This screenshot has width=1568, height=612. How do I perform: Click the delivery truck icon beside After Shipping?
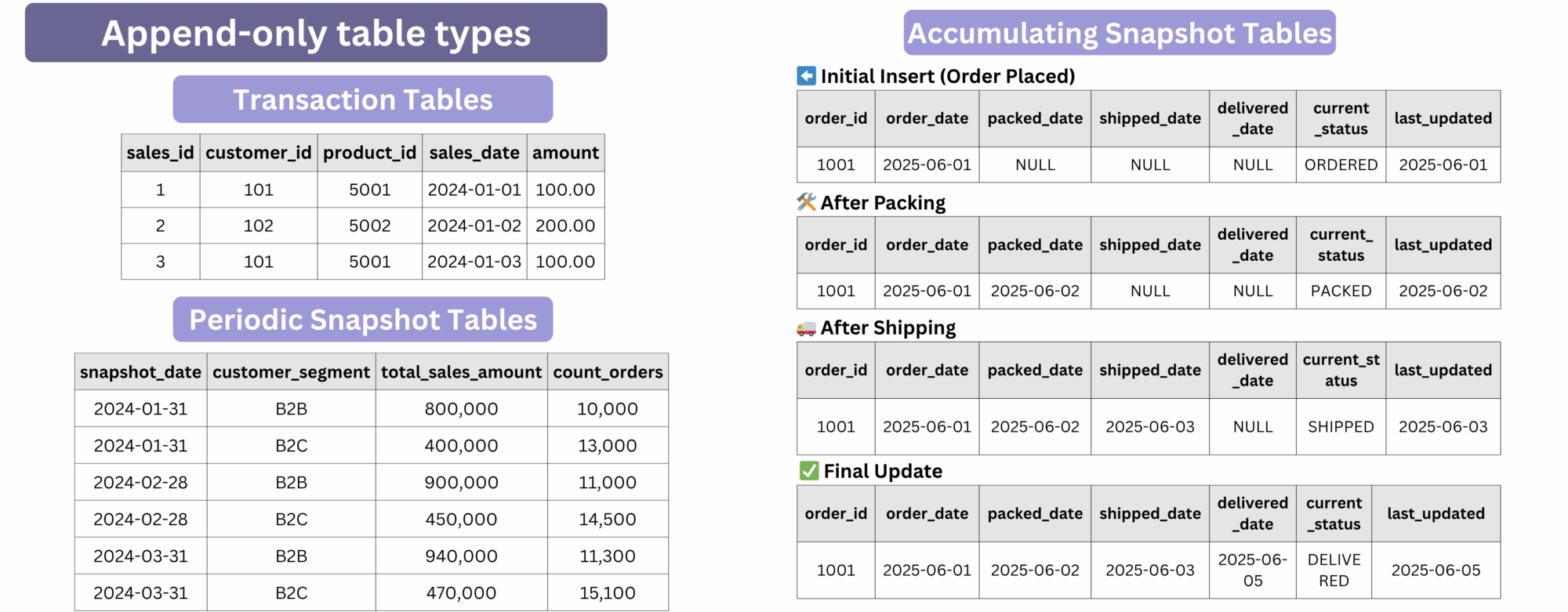point(806,328)
